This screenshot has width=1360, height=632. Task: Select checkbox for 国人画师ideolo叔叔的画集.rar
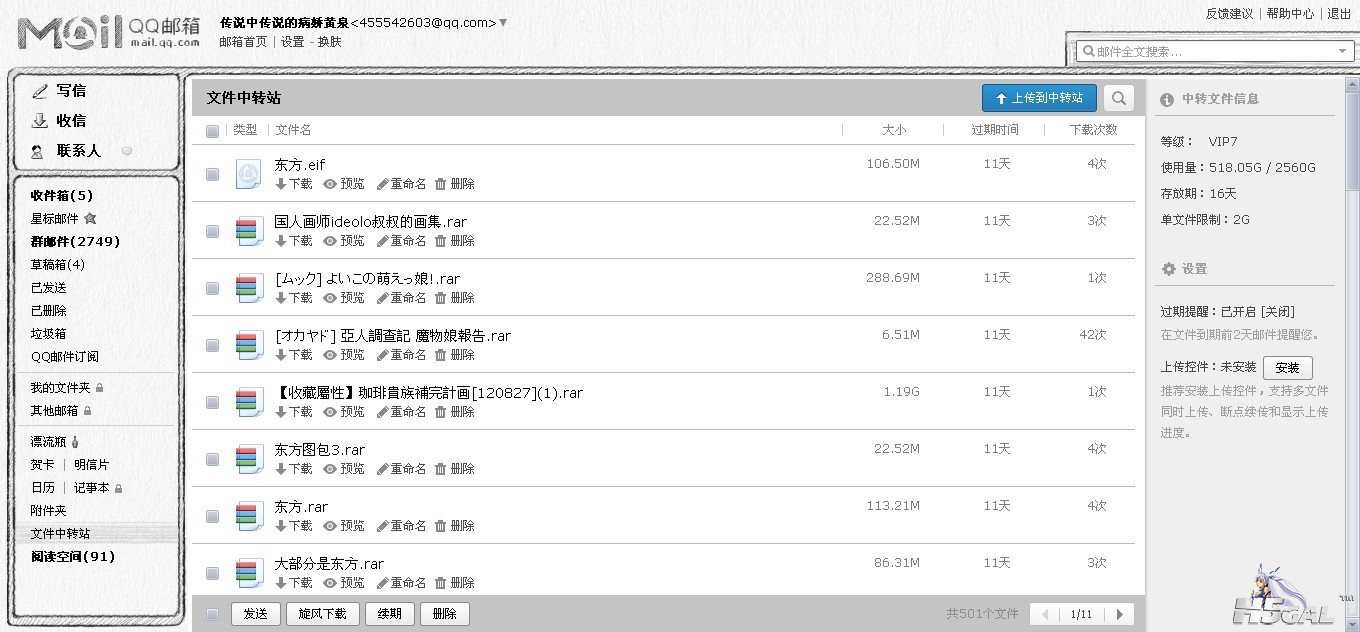[212, 231]
